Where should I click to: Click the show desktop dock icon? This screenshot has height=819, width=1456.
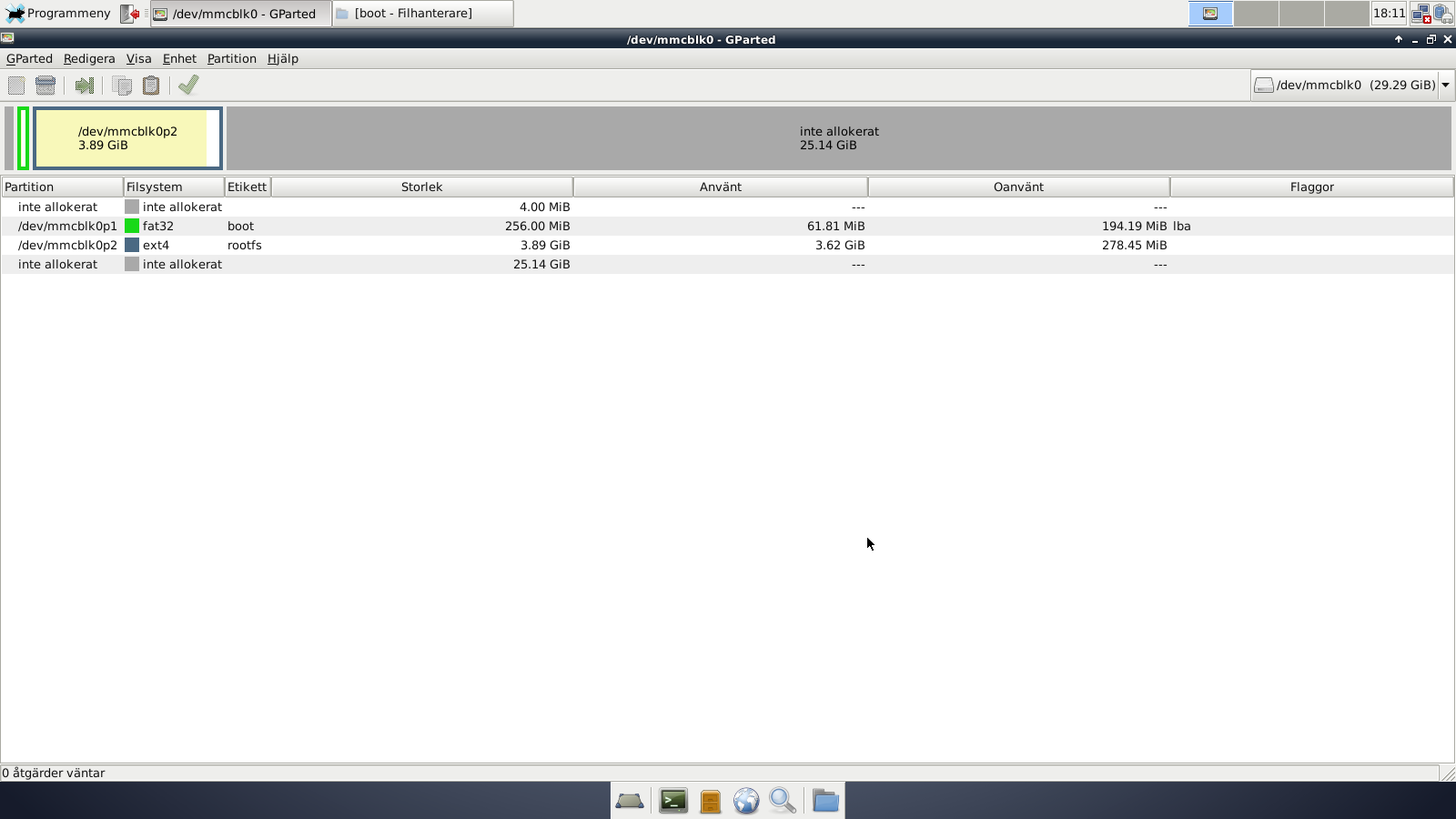click(630, 801)
